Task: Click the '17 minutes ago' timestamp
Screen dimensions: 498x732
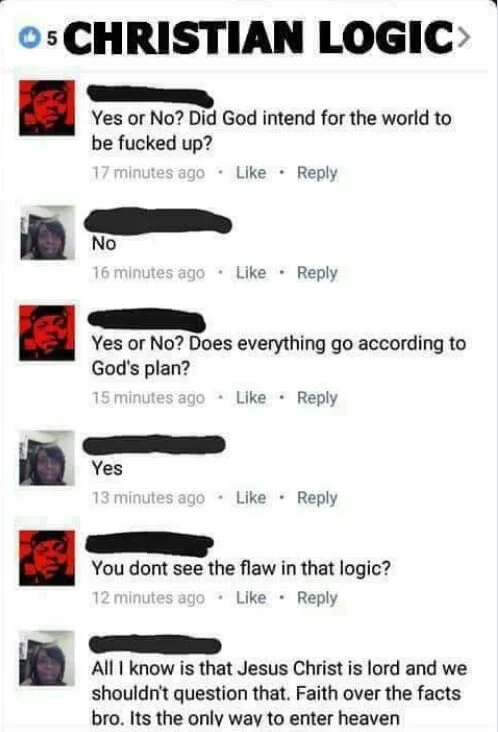Action: pos(148,173)
